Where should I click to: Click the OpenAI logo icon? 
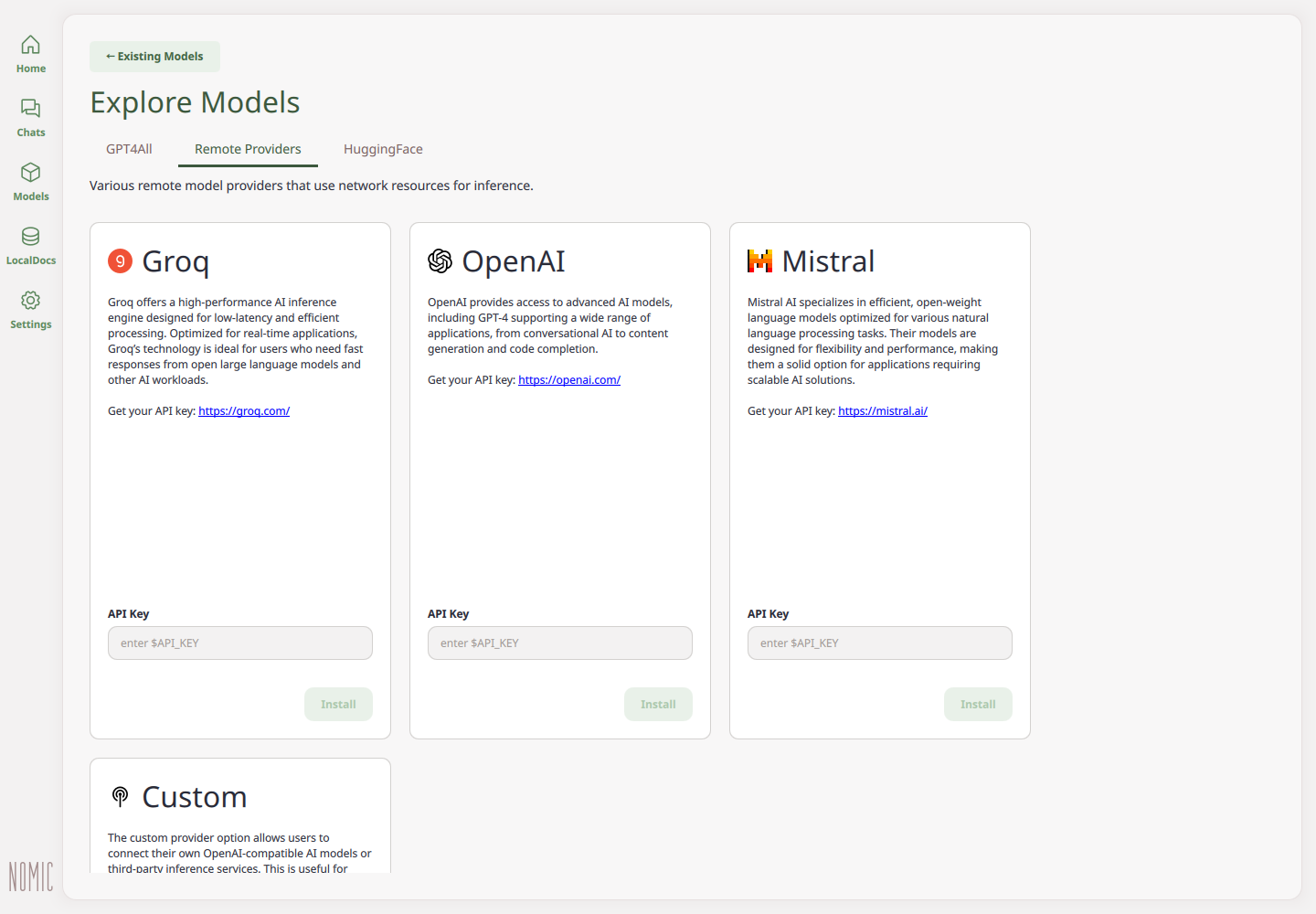click(440, 261)
